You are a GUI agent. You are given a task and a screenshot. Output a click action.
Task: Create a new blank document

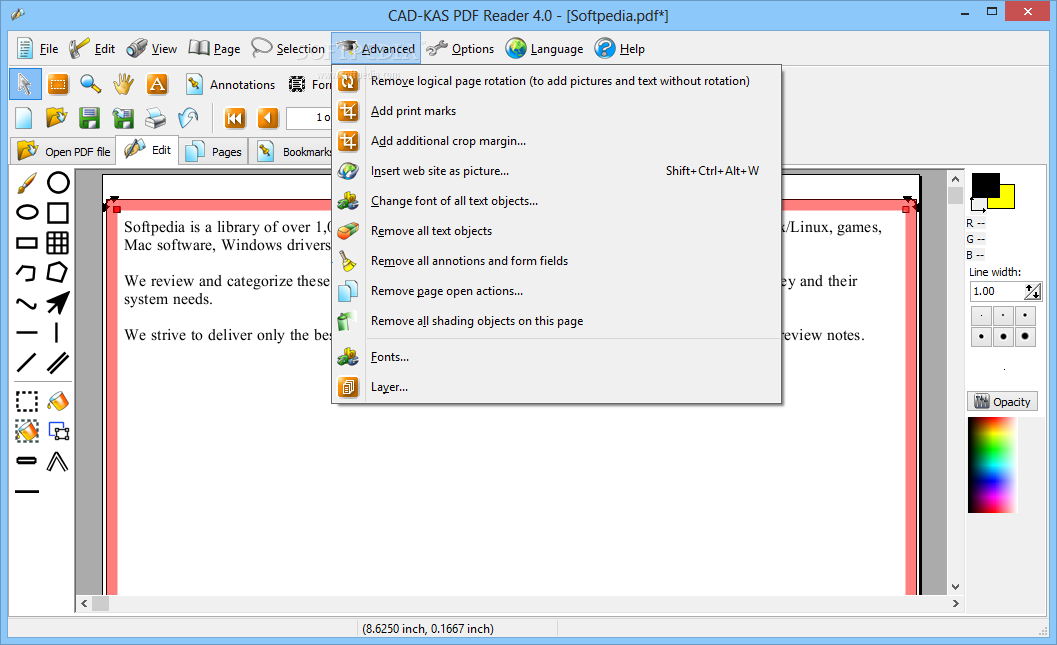point(24,118)
